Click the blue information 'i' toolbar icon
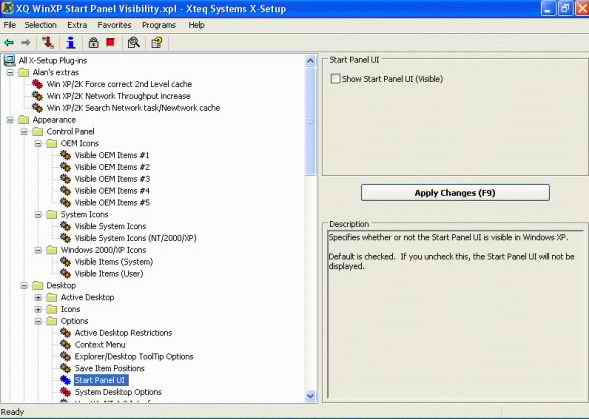The height and width of the screenshot is (419, 589). tap(71, 42)
